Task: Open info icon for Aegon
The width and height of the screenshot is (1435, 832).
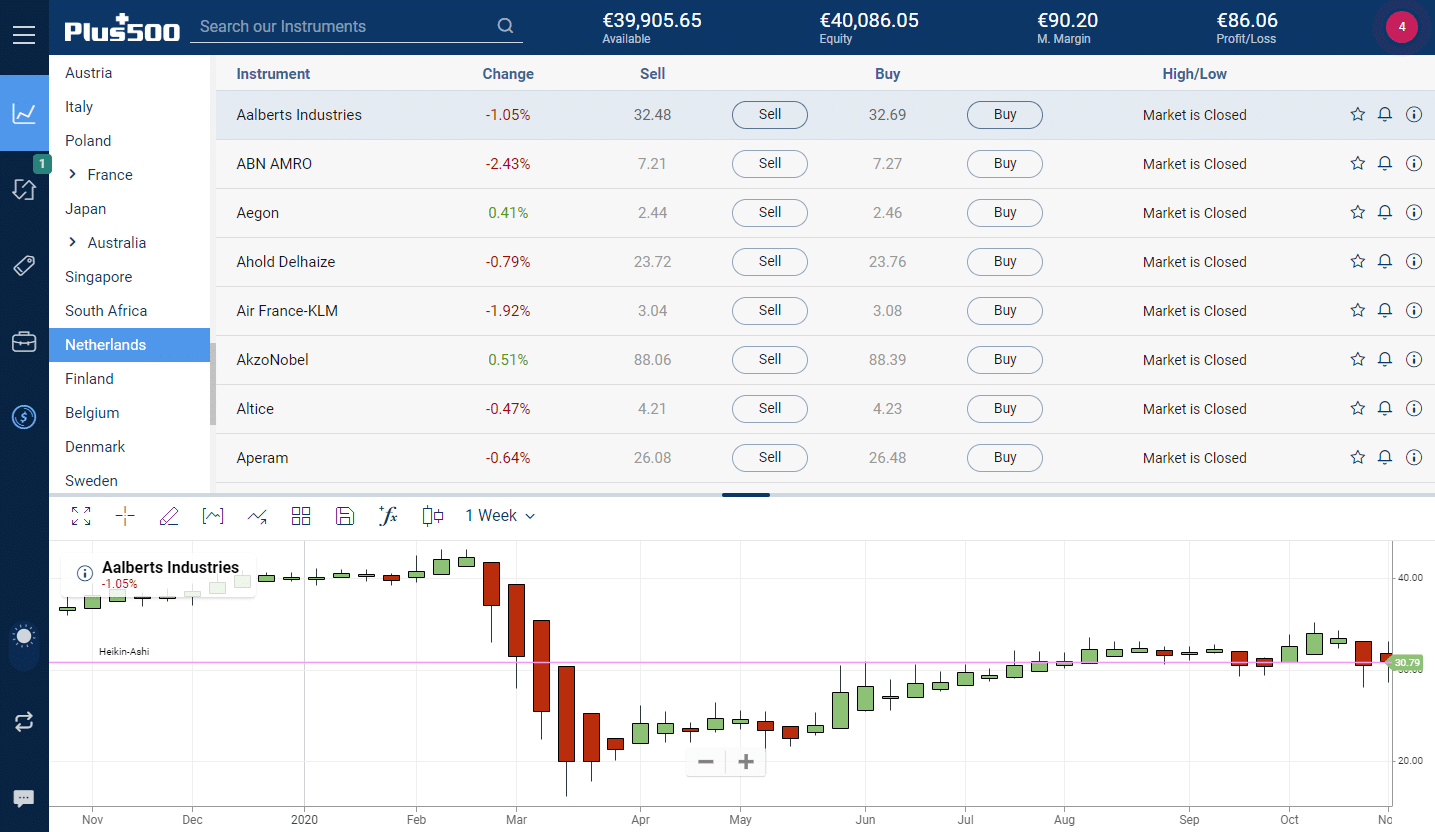Action: (x=1414, y=212)
